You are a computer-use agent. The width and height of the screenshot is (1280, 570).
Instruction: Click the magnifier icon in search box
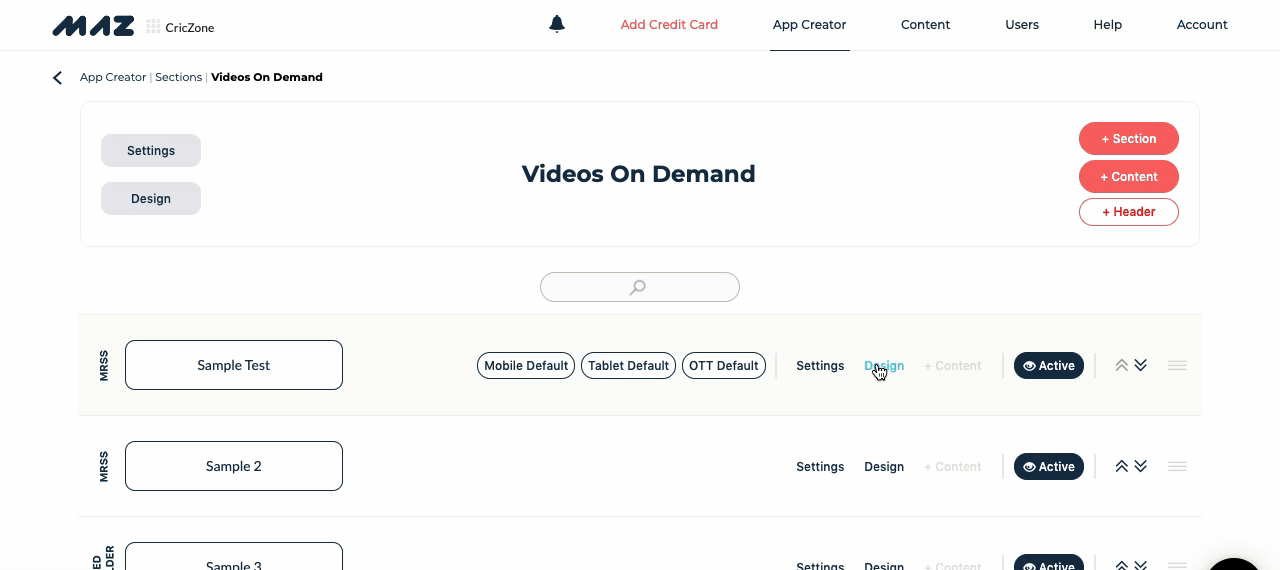(x=638, y=288)
